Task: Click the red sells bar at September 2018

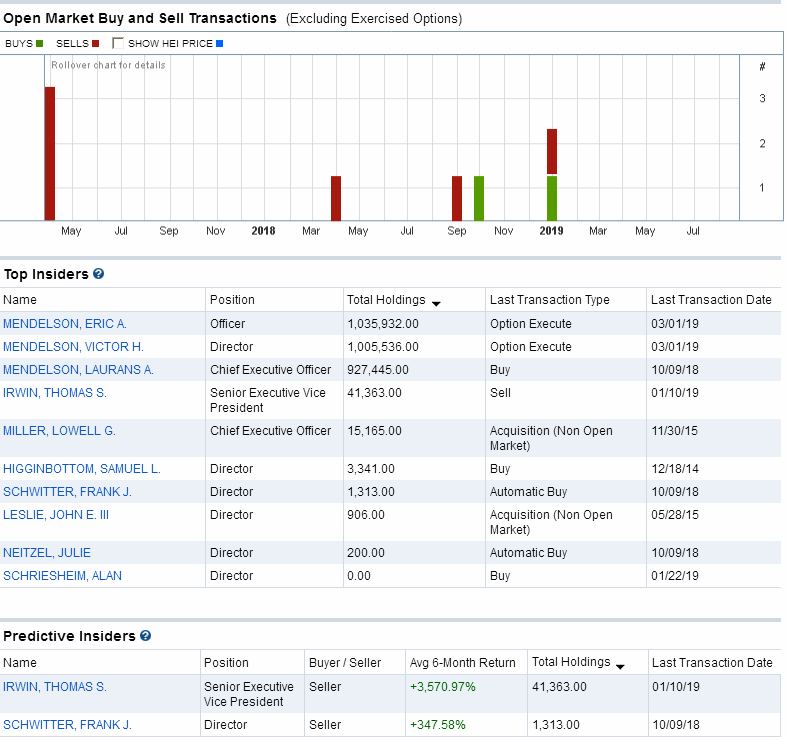Action: (457, 198)
